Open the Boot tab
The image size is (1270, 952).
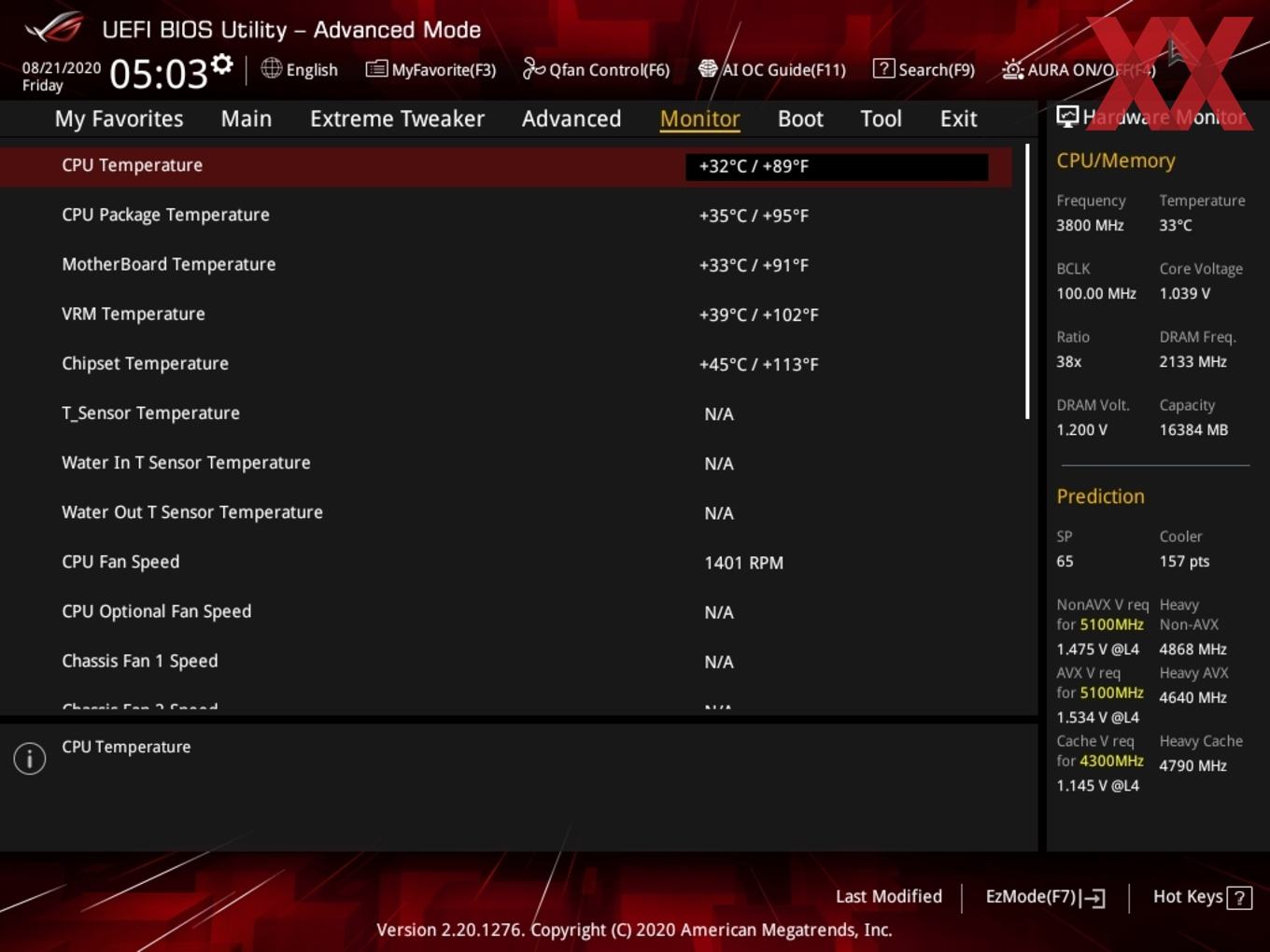pyautogui.click(x=800, y=119)
